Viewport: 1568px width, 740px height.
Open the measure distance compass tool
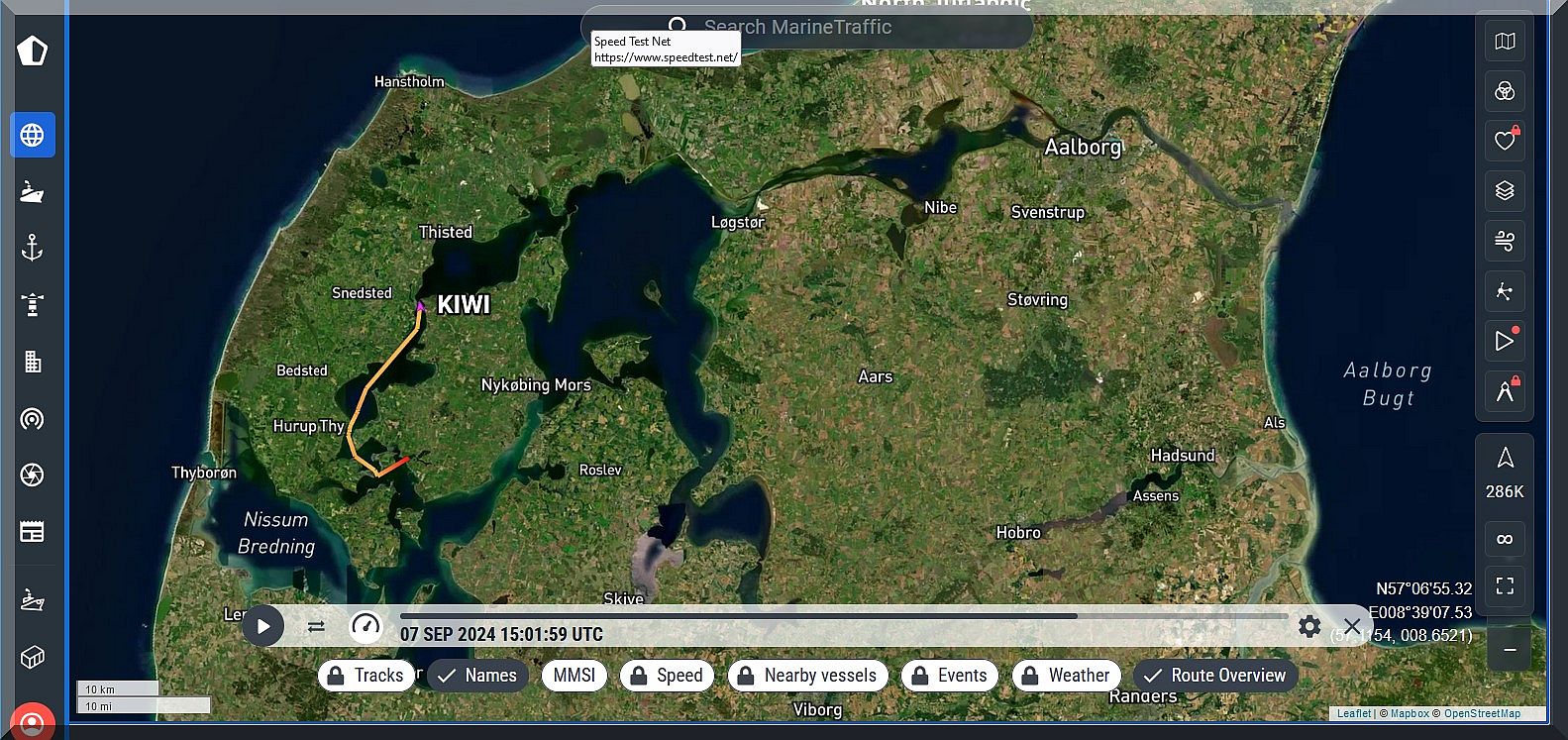click(1505, 391)
